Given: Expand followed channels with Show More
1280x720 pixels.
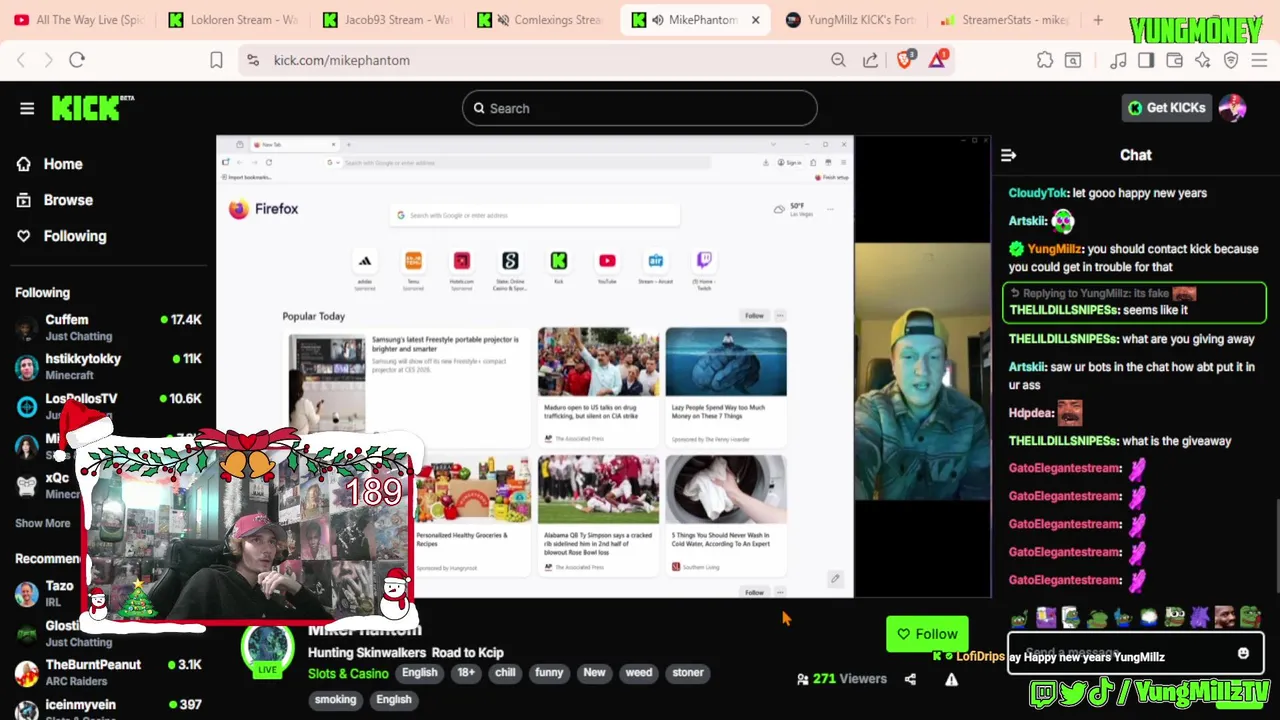Looking at the screenshot, I should 43,523.
